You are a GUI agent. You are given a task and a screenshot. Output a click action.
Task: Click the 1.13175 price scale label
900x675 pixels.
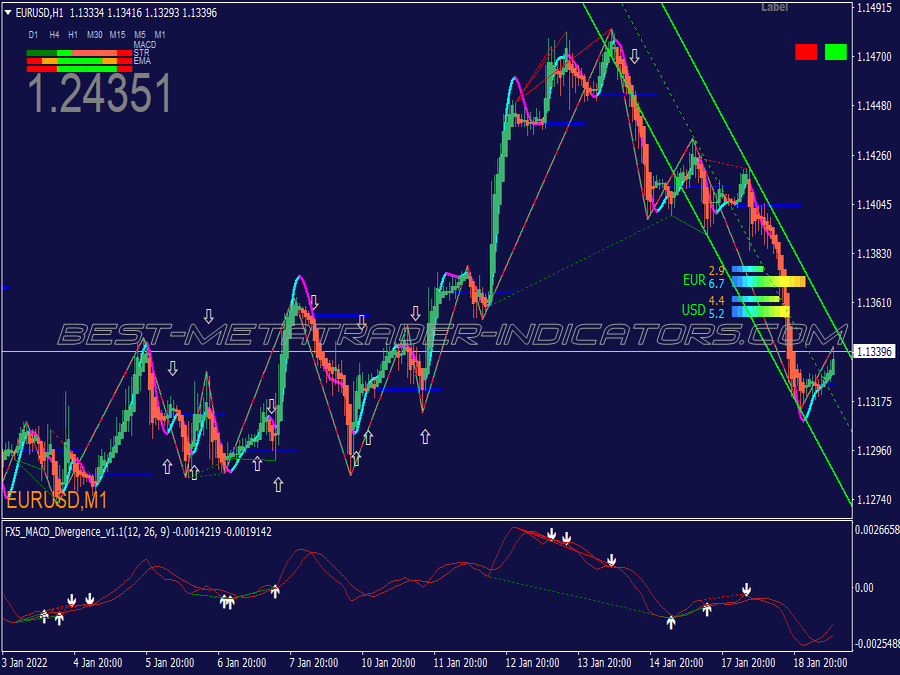pos(874,402)
